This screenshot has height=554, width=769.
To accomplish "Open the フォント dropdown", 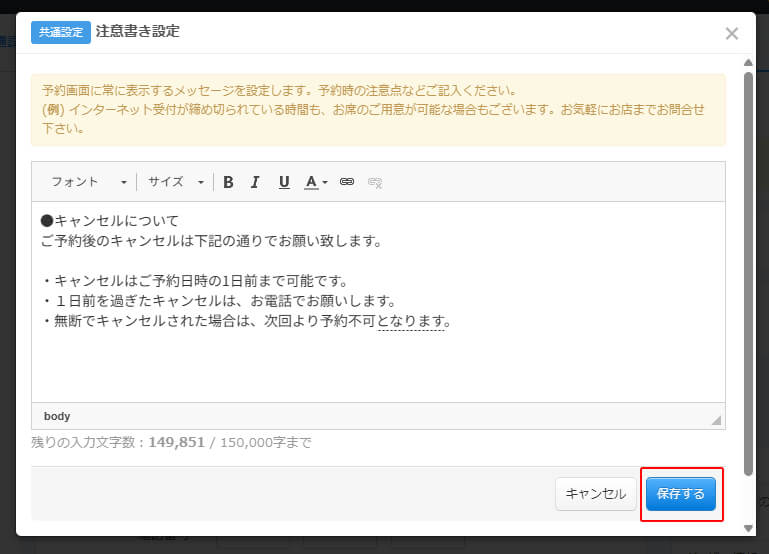I will pyautogui.click(x=88, y=182).
